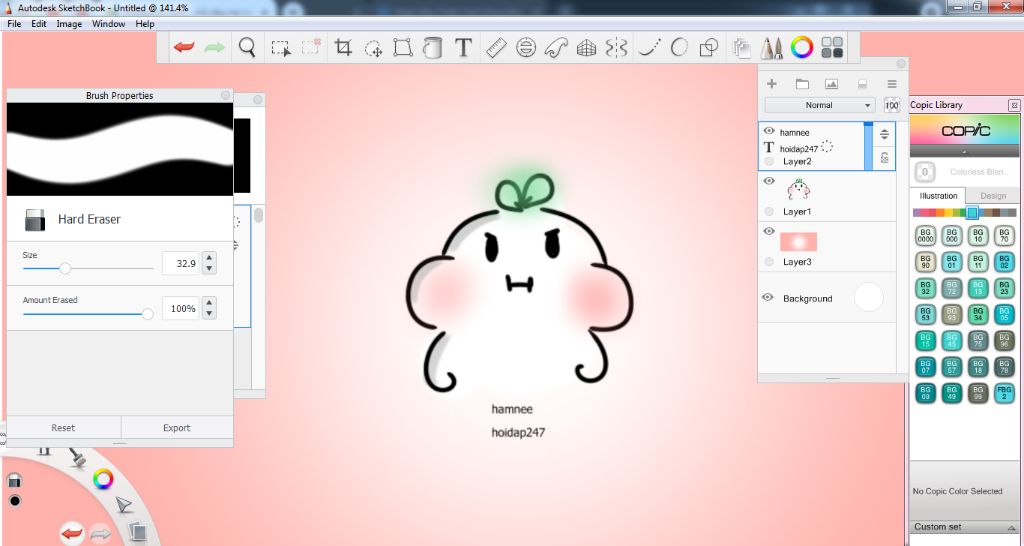Image resolution: width=1024 pixels, height=546 pixels.
Task: Enable the French Curve guide
Action: (x=556, y=48)
